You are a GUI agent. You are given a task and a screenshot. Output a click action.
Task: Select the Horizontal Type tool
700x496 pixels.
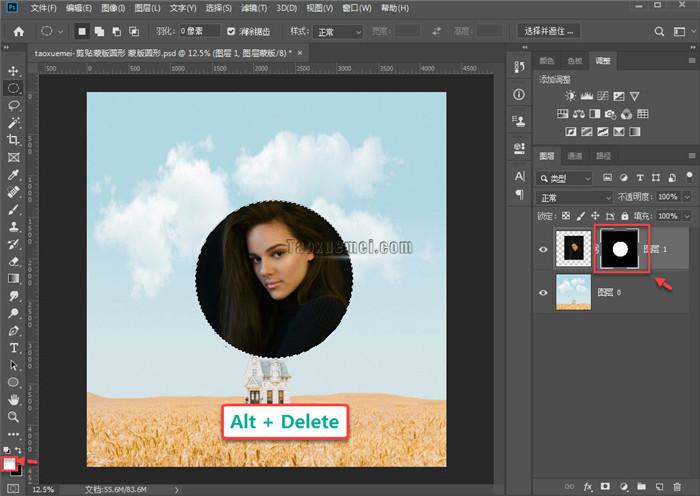click(14, 348)
